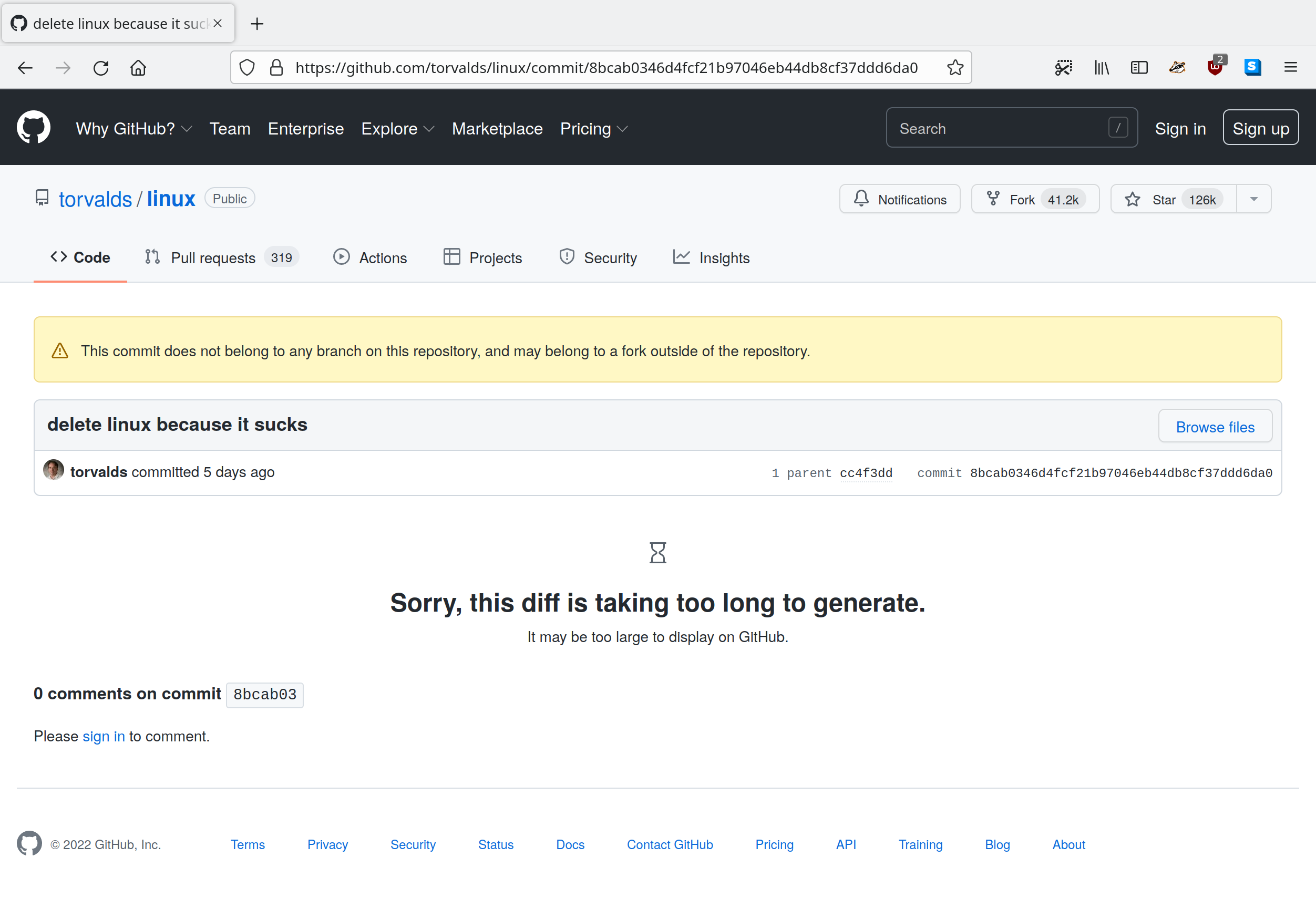Image resolution: width=1316 pixels, height=909 pixels.
Task: Open Privacy footer link
Action: 327,844
